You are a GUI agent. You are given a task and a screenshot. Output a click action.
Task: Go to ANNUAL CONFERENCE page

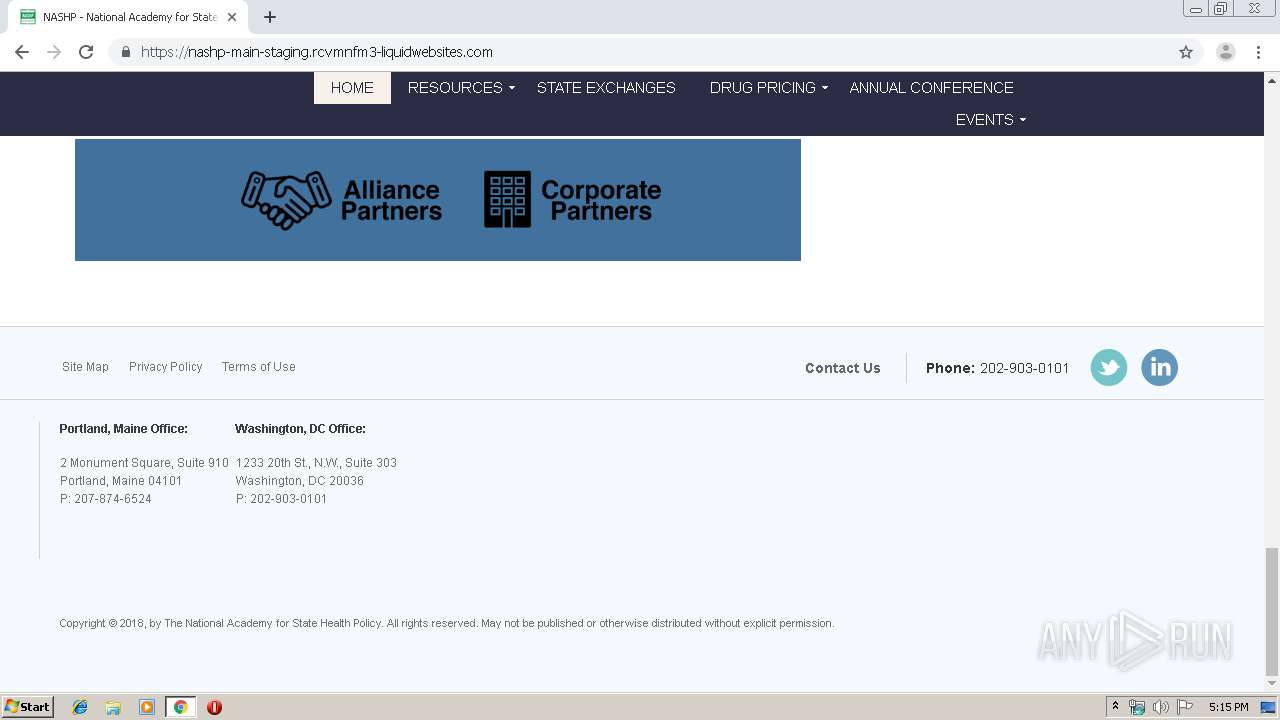click(x=931, y=88)
